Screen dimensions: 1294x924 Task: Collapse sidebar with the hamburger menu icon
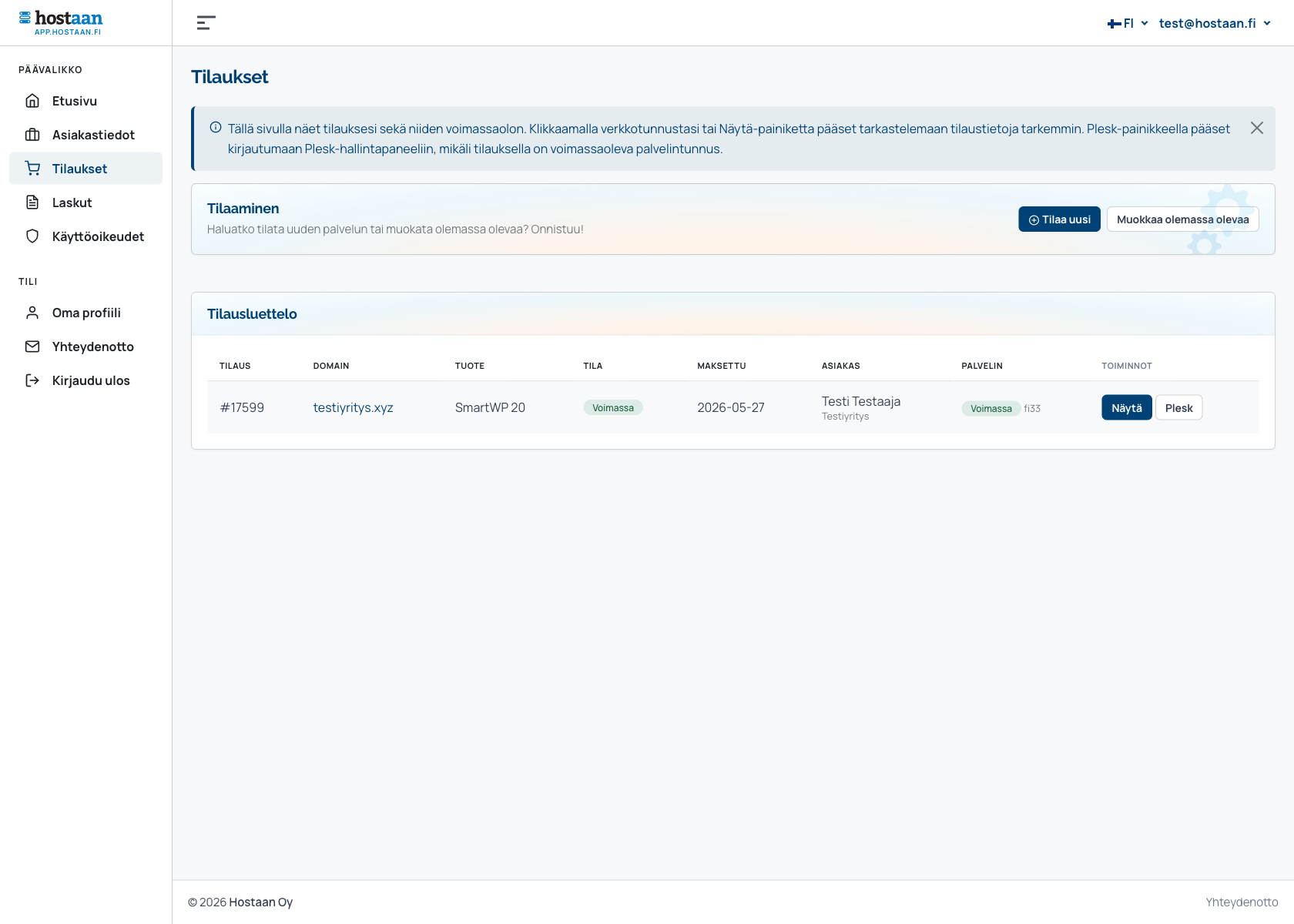pyautogui.click(x=206, y=23)
